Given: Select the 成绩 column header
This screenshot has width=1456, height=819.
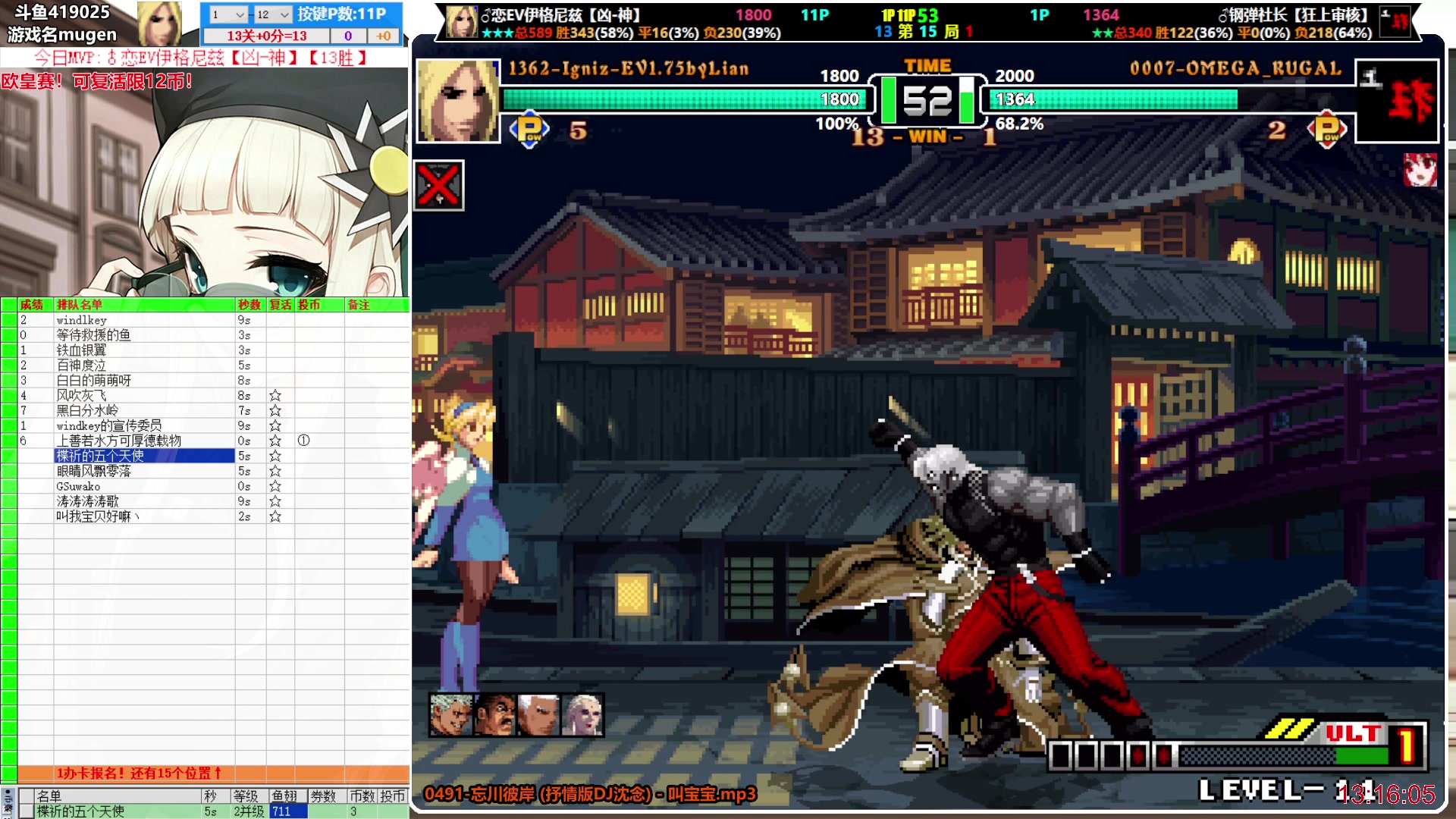Looking at the screenshot, I should pos(32,305).
